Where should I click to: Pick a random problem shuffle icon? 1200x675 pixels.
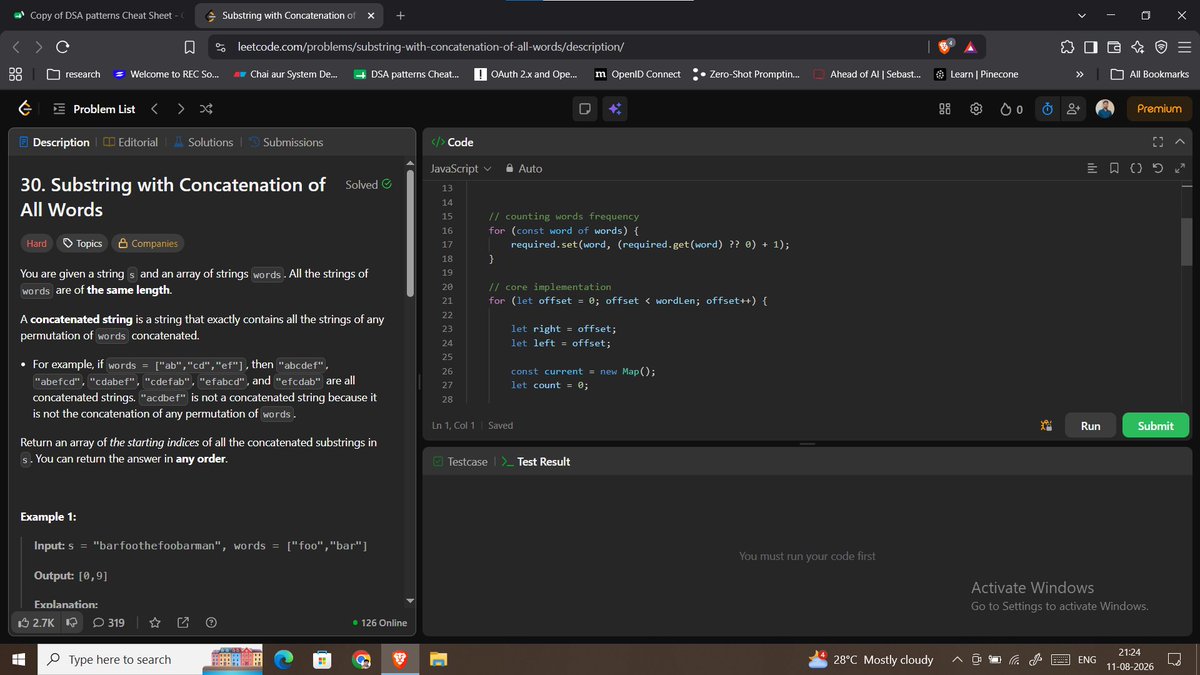click(x=206, y=108)
